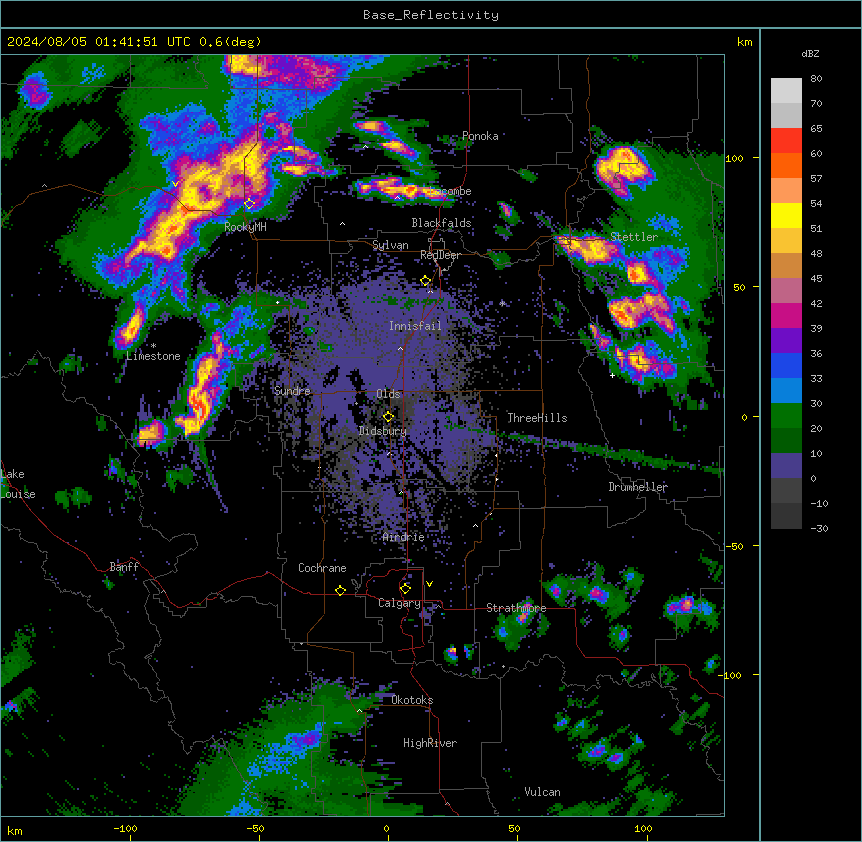Click the yellow diamond marker beside RockyMH
This screenshot has height=842, width=862.
[250, 204]
